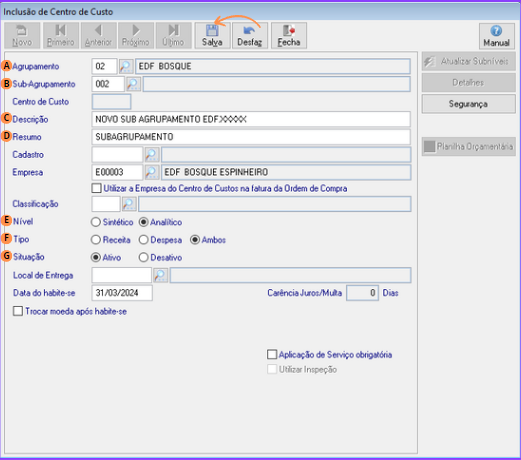Click the Fecha close-door icon
521x460 pixels.
pos(289,31)
